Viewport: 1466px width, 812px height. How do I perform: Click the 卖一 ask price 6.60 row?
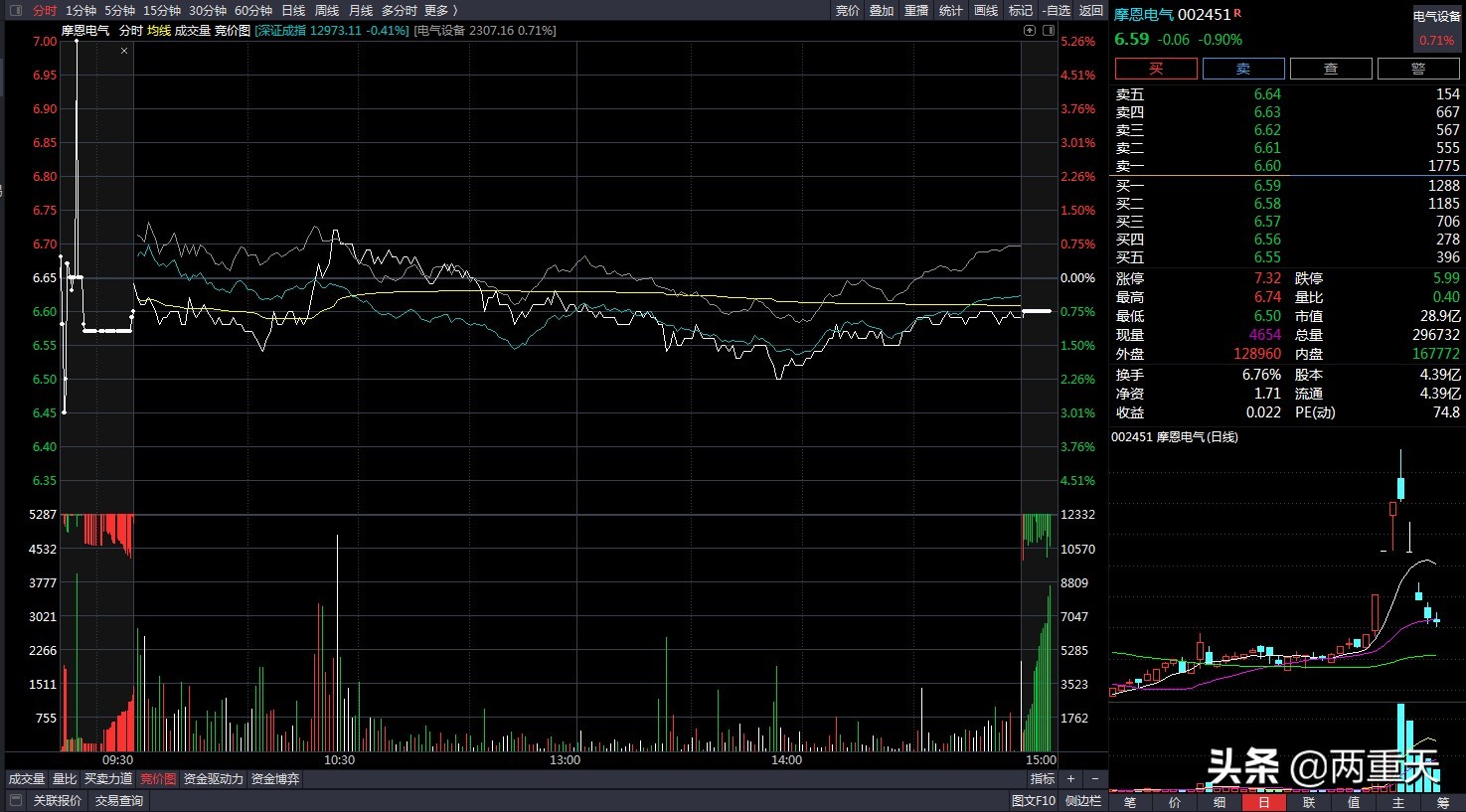[1287, 166]
